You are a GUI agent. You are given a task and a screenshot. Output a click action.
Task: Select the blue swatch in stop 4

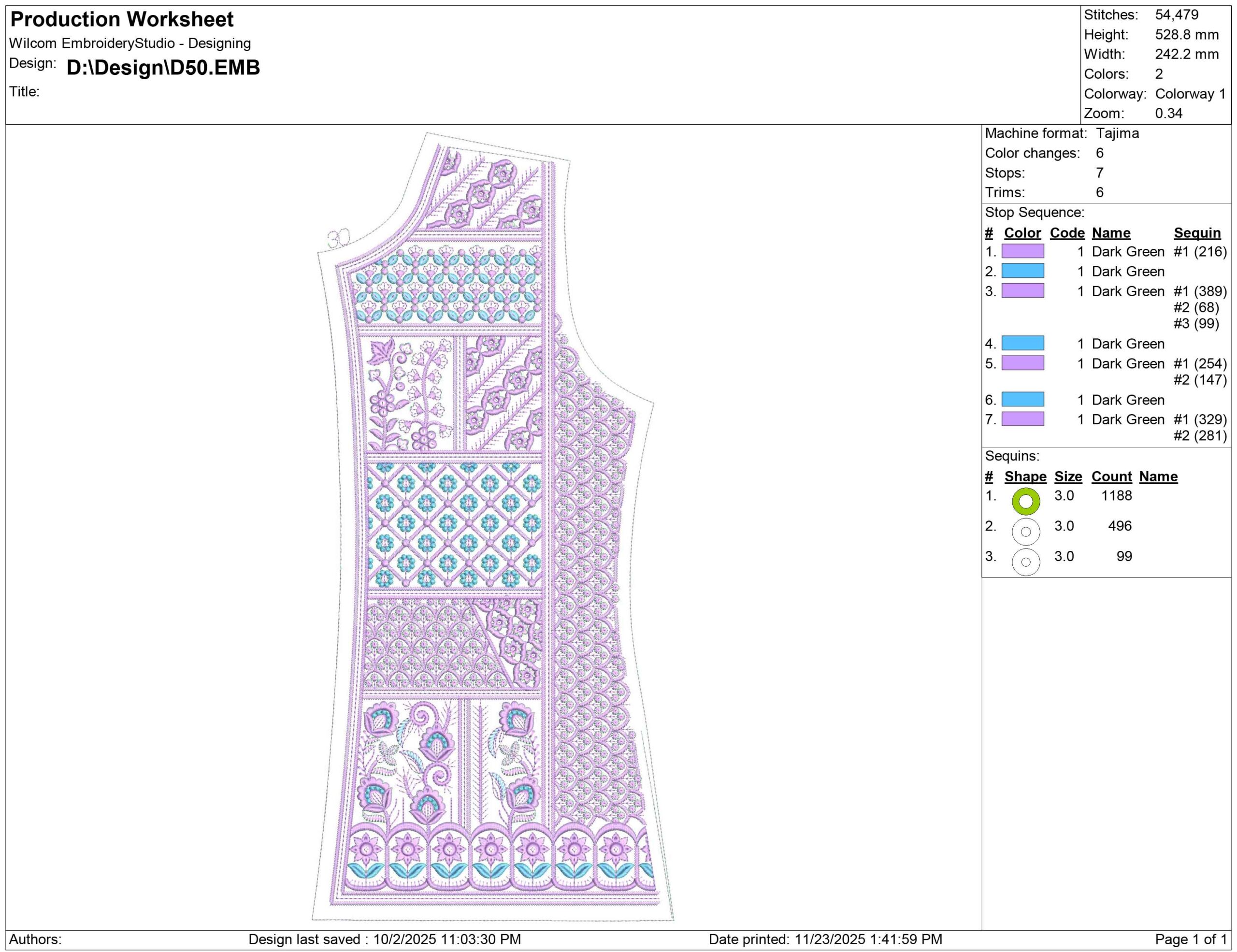pyautogui.click(x=1022, y=343)
